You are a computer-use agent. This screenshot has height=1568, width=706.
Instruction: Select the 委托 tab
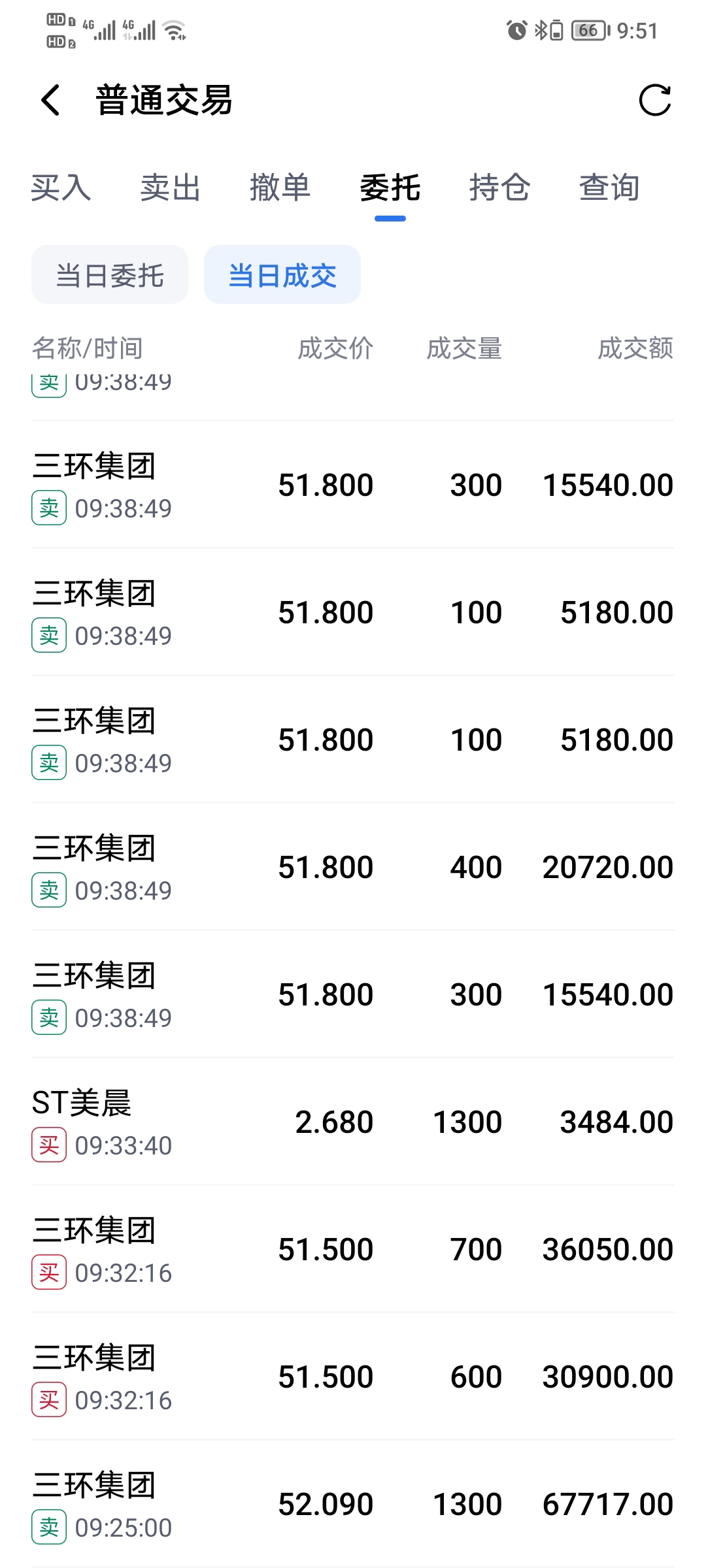coord(390,188)
